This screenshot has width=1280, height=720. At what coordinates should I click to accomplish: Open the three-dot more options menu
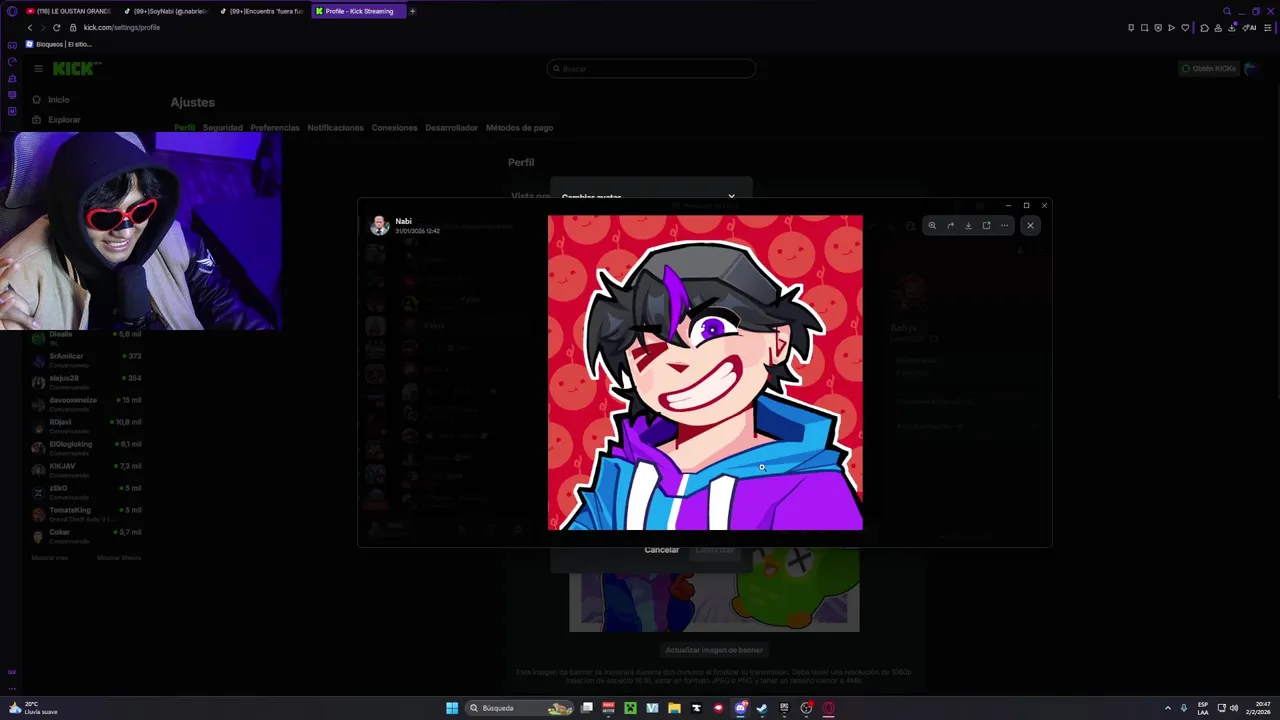click(1004, 225)
